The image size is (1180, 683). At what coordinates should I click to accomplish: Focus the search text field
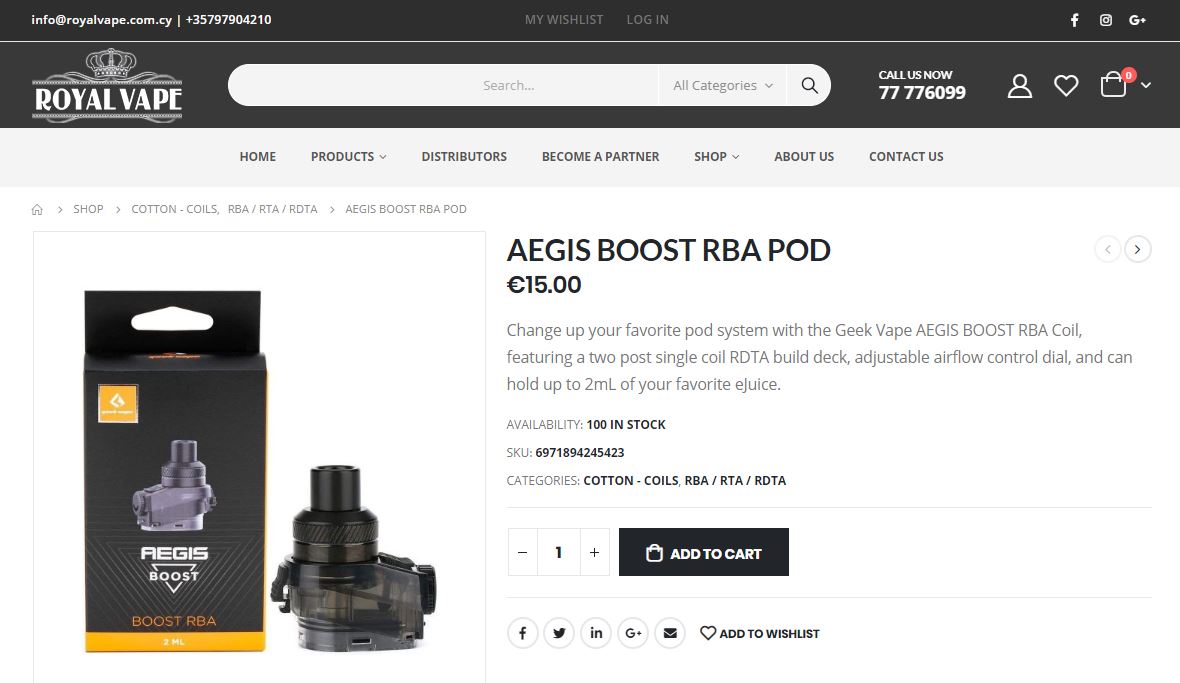tap(443, 85)
